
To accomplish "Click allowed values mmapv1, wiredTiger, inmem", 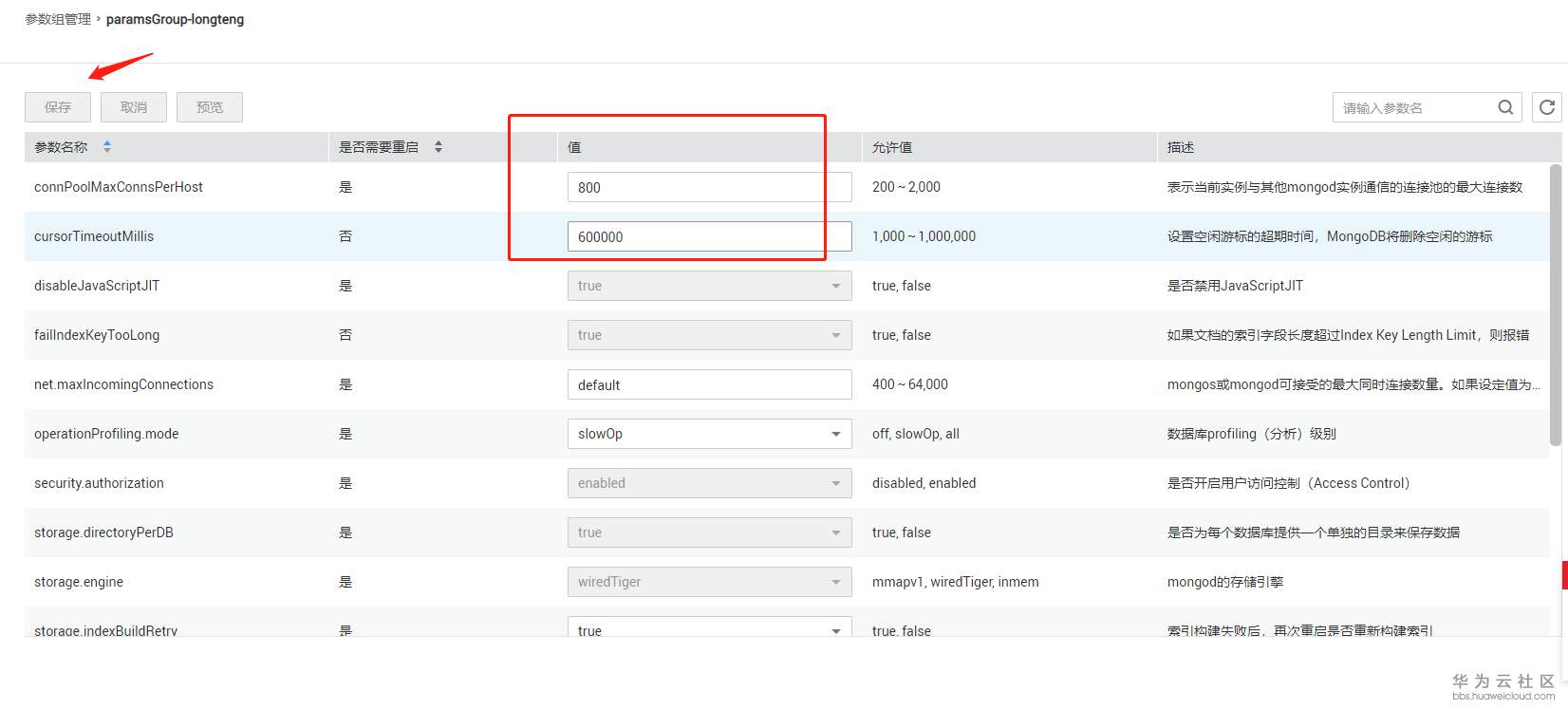I will 955,582.
